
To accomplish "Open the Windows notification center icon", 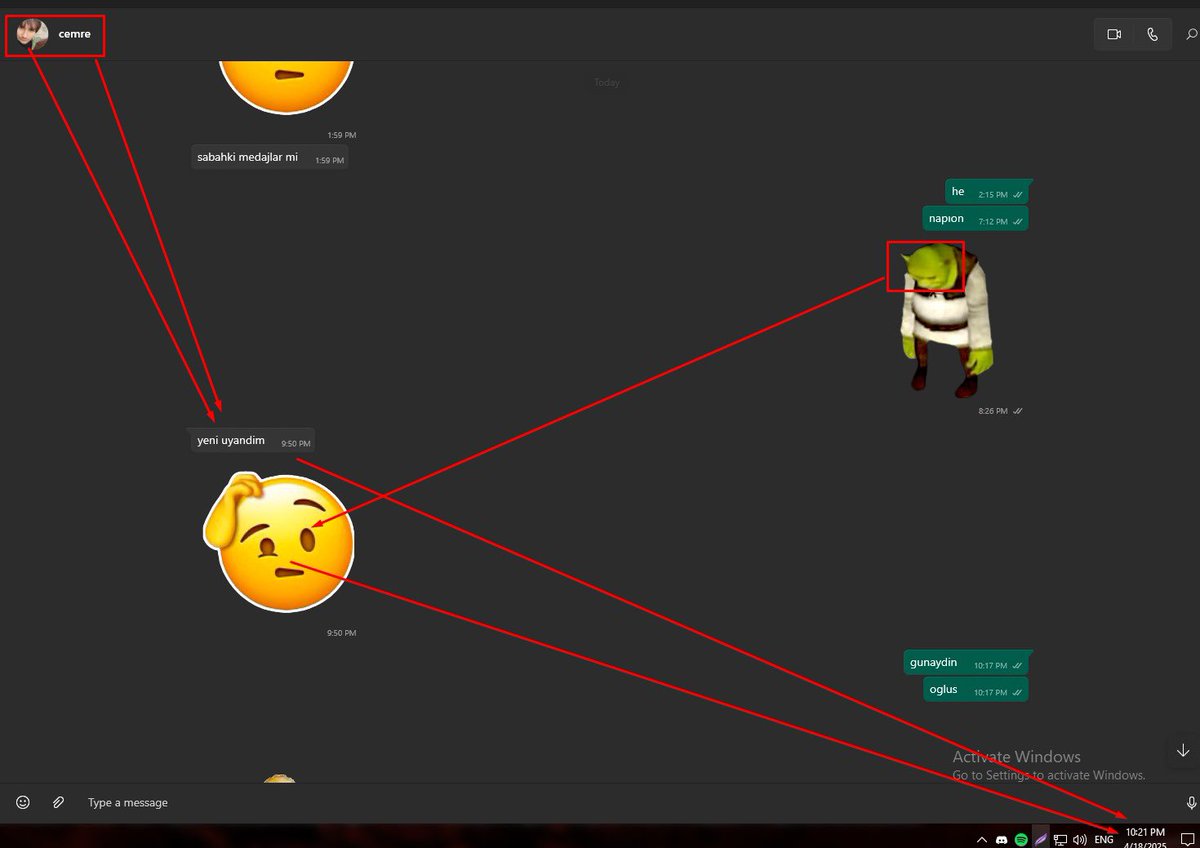I will [1187, 839].
